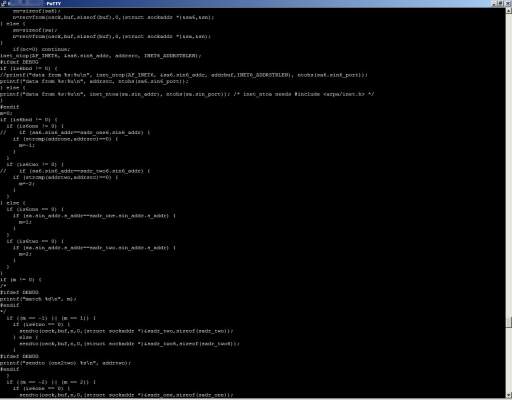The image size is (512, 400).
Task: Click the scrollbar up arrow
Action: point(509,10)
